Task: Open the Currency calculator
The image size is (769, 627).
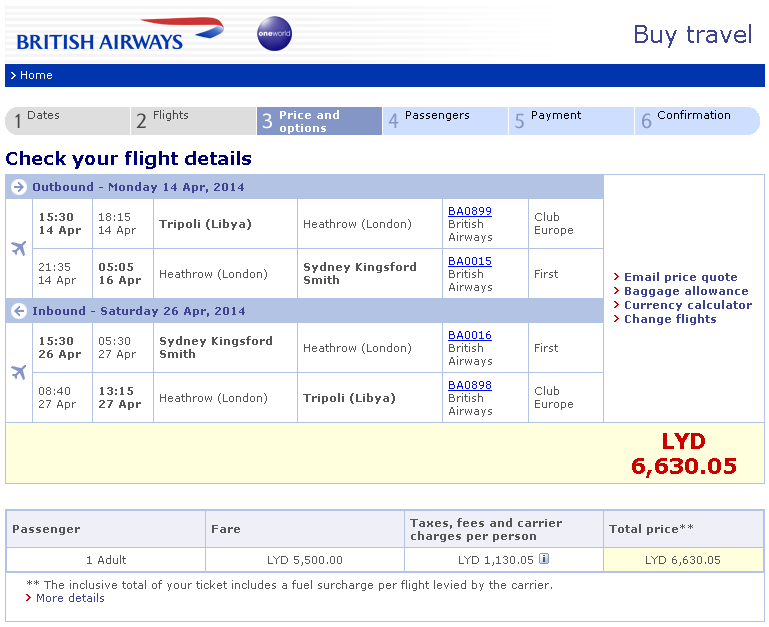Action: [x=687, y=305]
